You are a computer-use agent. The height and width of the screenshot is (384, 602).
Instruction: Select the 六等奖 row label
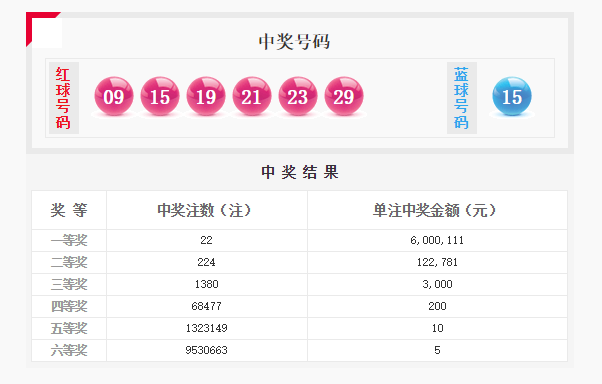69,350
